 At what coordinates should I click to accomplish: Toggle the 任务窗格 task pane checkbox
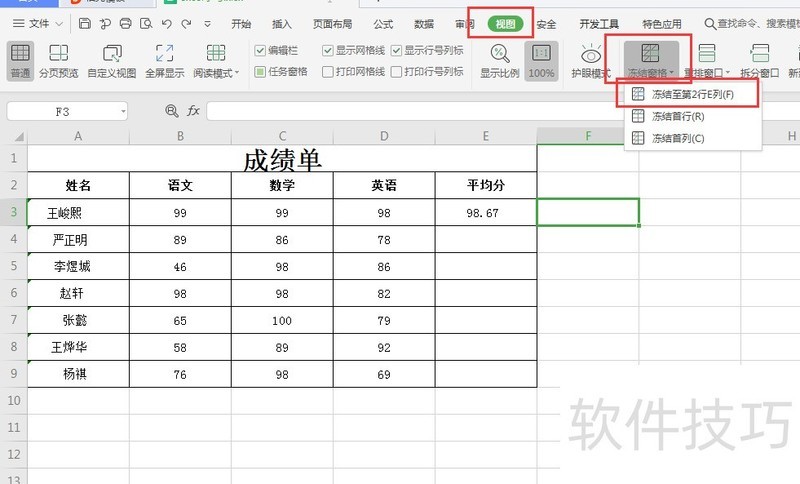click(260, 71)
